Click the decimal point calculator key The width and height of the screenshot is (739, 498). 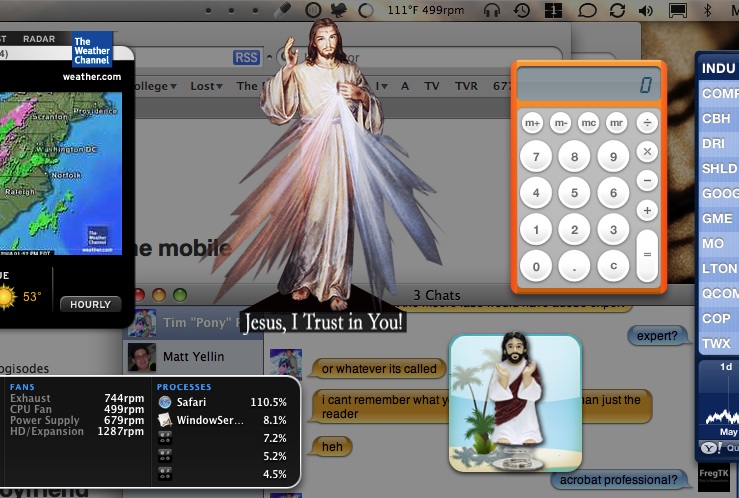coord(574,266)
